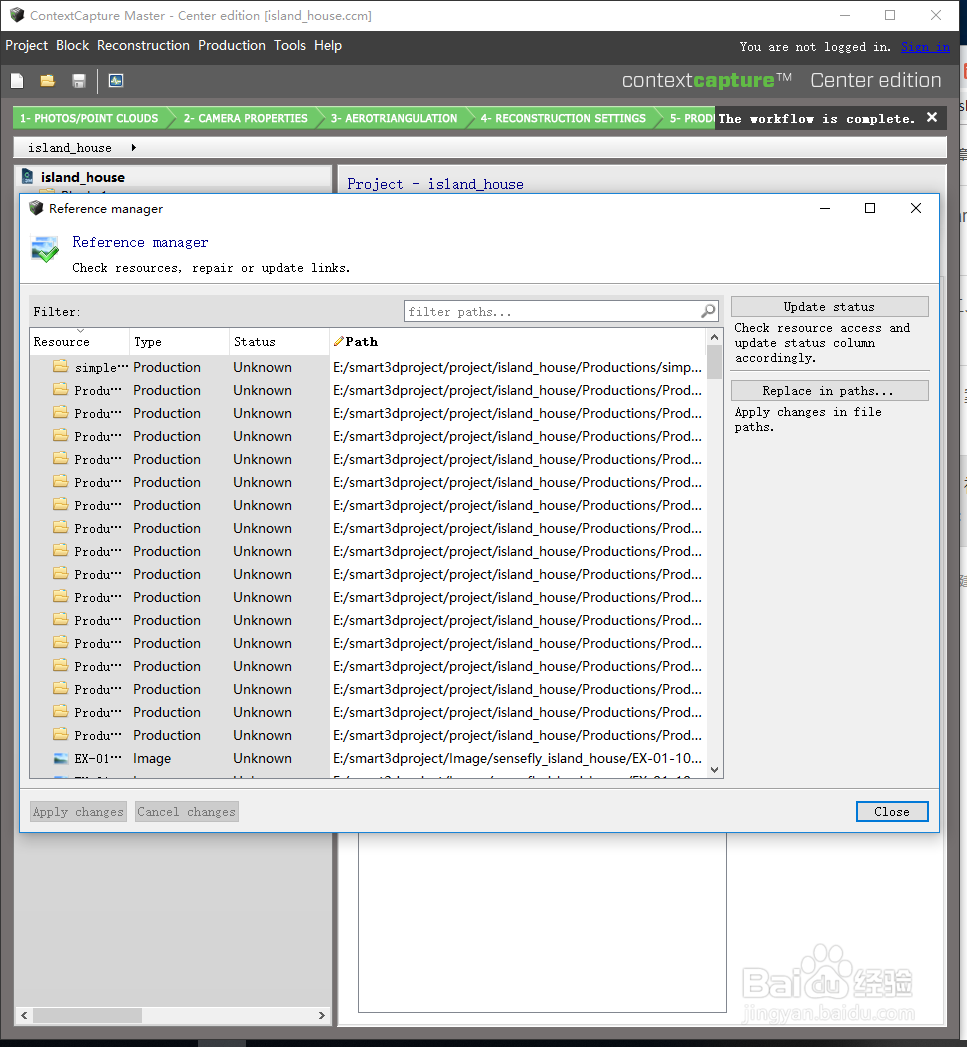Click the New project toolbar icon

point(17,81)
